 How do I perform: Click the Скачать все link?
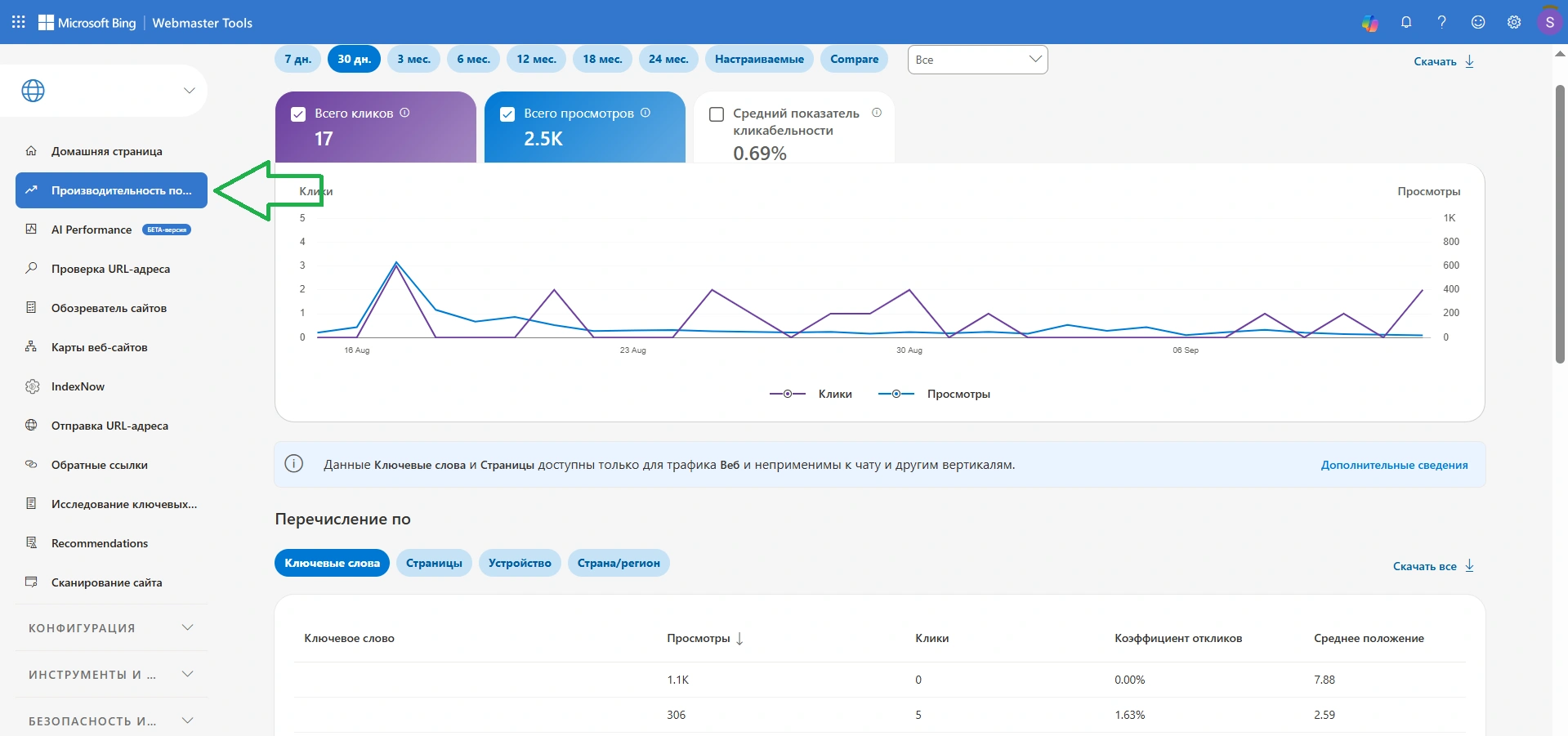(x=1425, y=566)
